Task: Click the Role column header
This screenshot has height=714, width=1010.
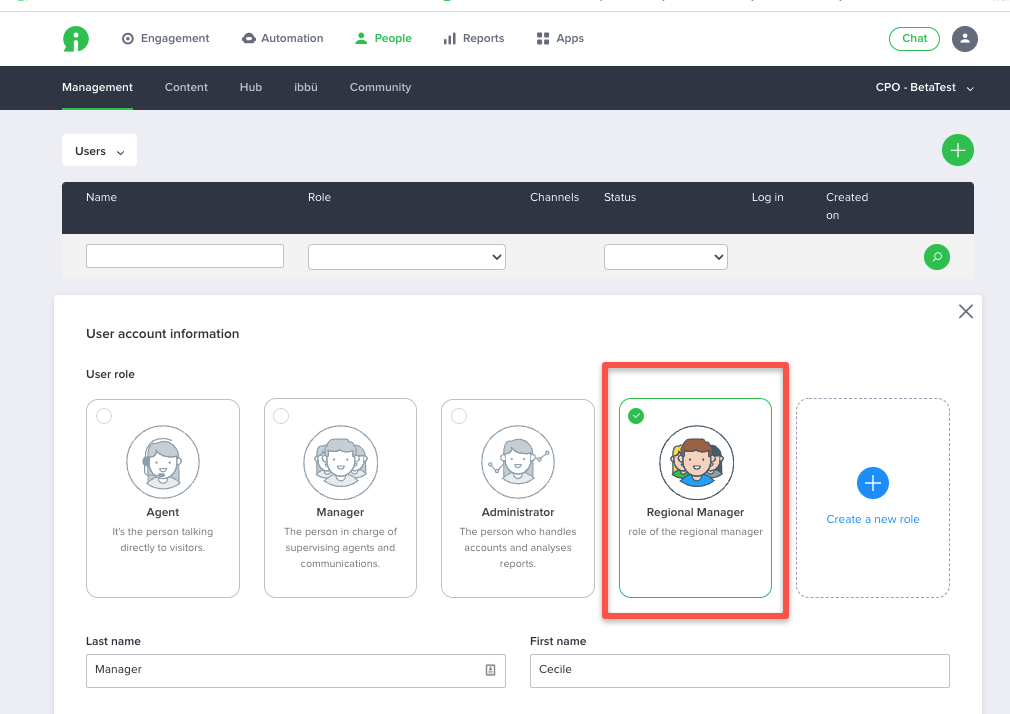Action: [x=319, y=197]
